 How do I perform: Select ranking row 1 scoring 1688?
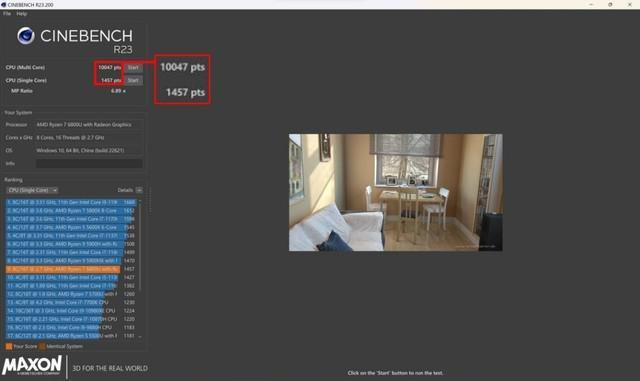click(71, 202)
